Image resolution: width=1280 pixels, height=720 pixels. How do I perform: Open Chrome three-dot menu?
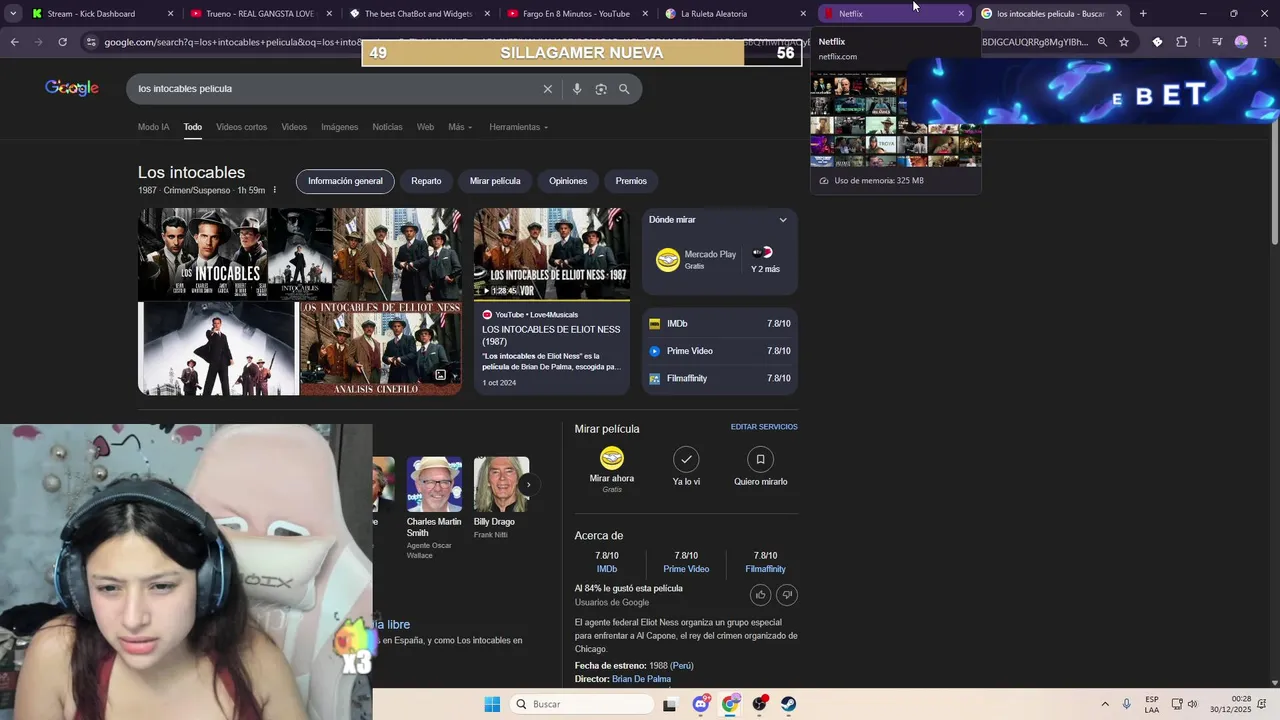(x=1264, y=42)
